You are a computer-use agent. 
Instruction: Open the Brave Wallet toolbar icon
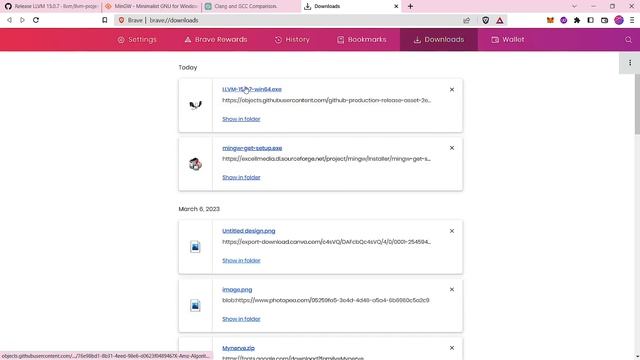click(604, 20)
